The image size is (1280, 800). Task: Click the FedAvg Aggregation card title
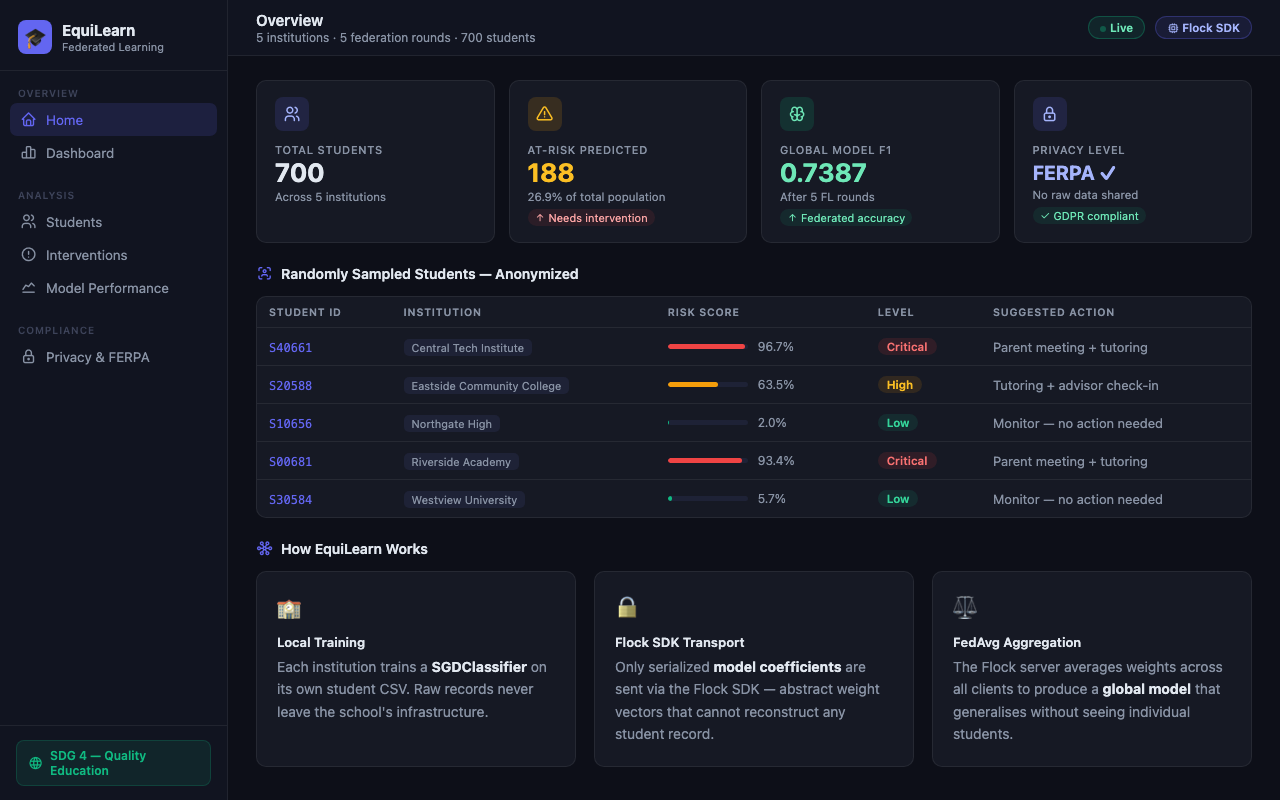1017,643
